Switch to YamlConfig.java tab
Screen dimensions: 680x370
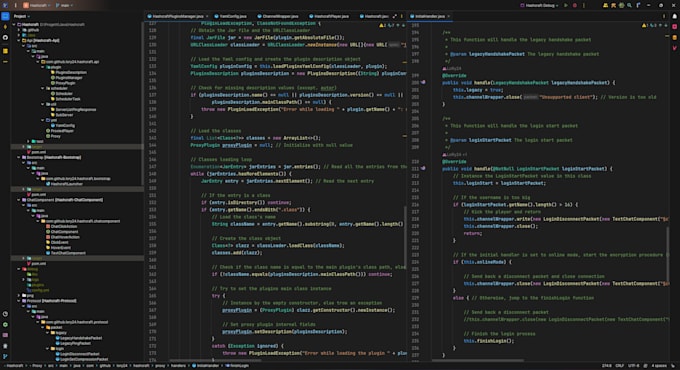232,16
